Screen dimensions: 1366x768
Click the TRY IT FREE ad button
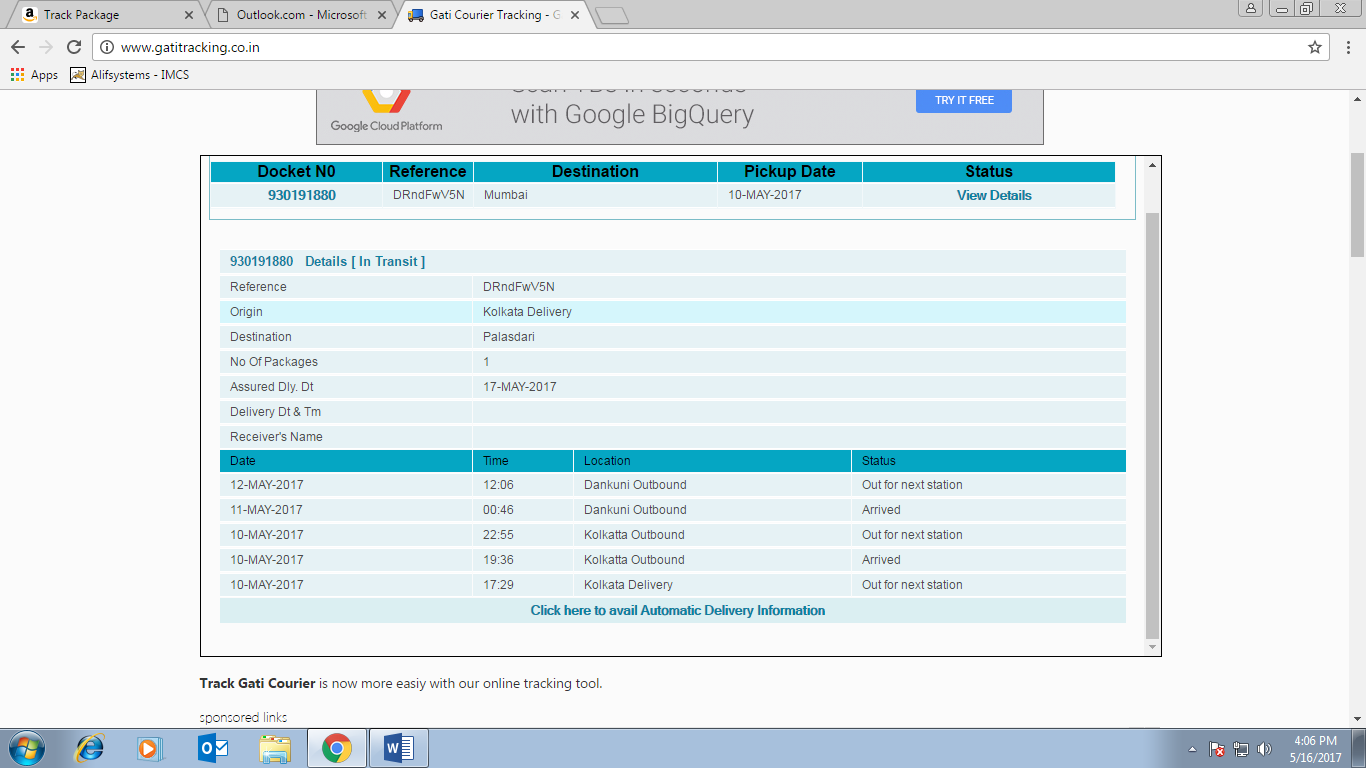click(x=964, y=100)
